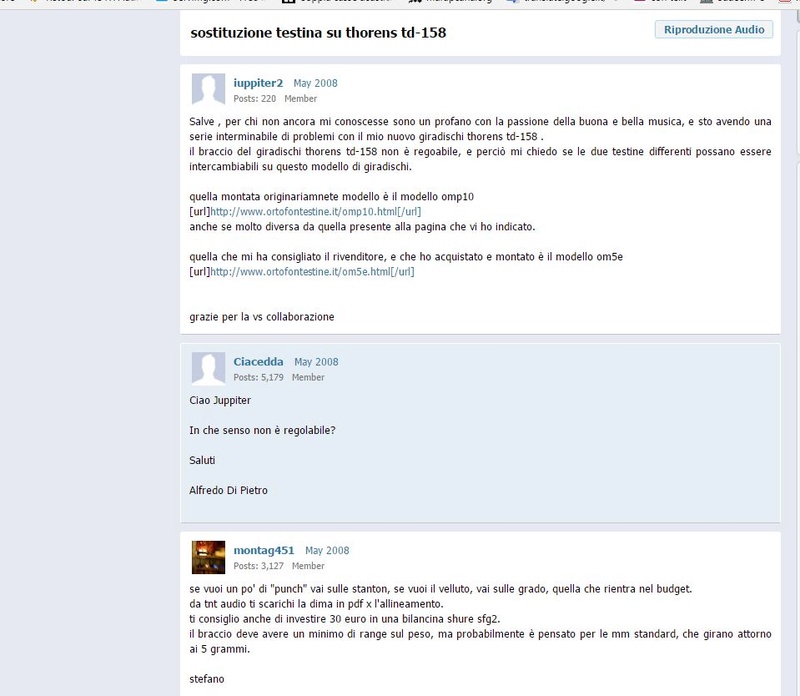
Task: Click the Posts: 3,127 count under montag451
Action: tap(258, 566)
